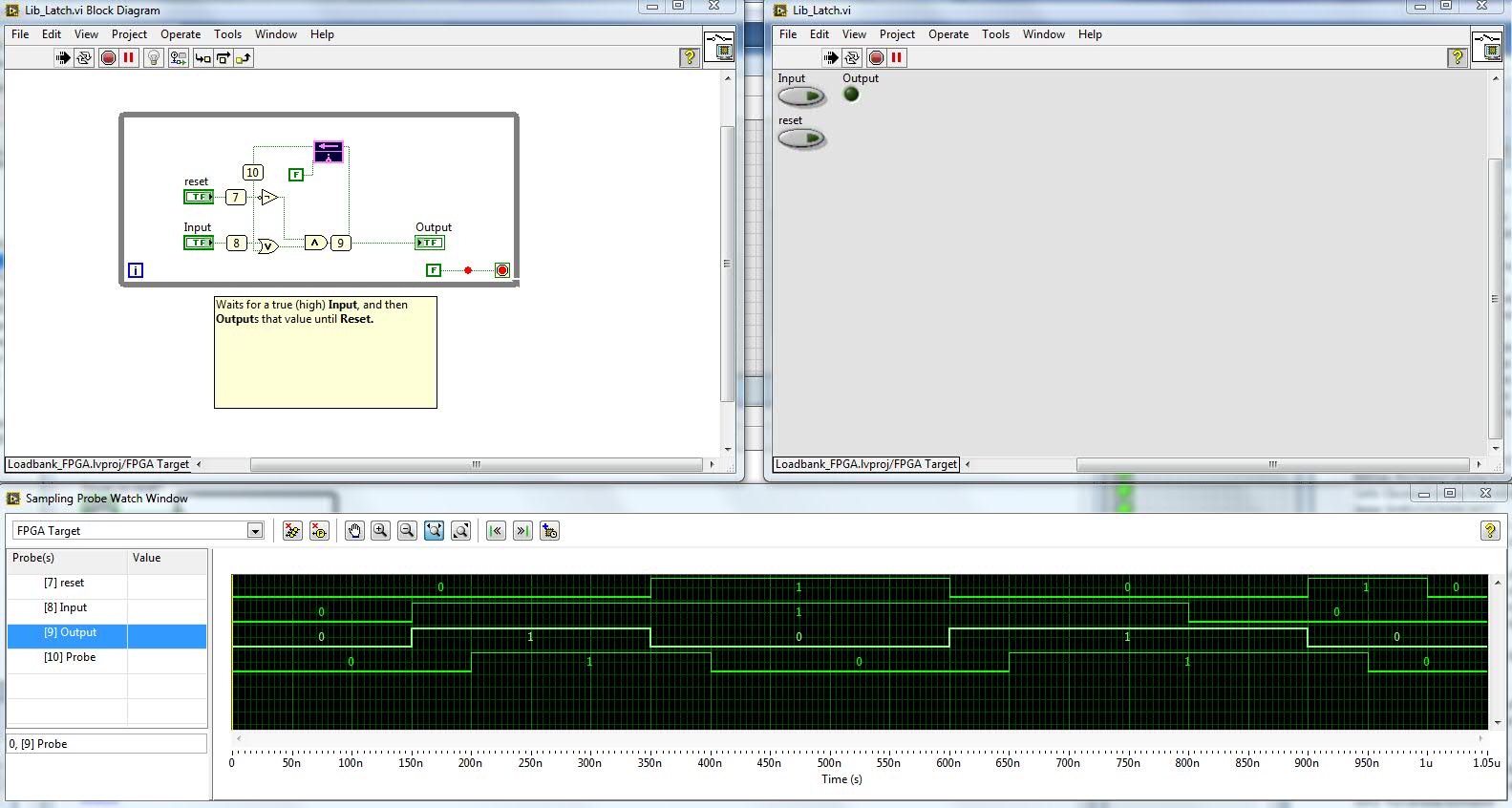This screenshot has height=808, width=1512.
Task: Click the '0, [9] Probe' status field
Action: click(107, 743)
